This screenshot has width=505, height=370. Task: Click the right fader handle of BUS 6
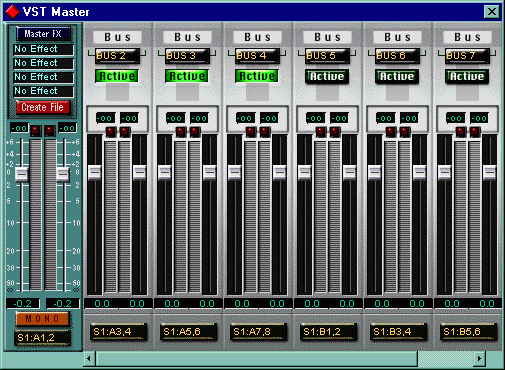tap(419, 172)
